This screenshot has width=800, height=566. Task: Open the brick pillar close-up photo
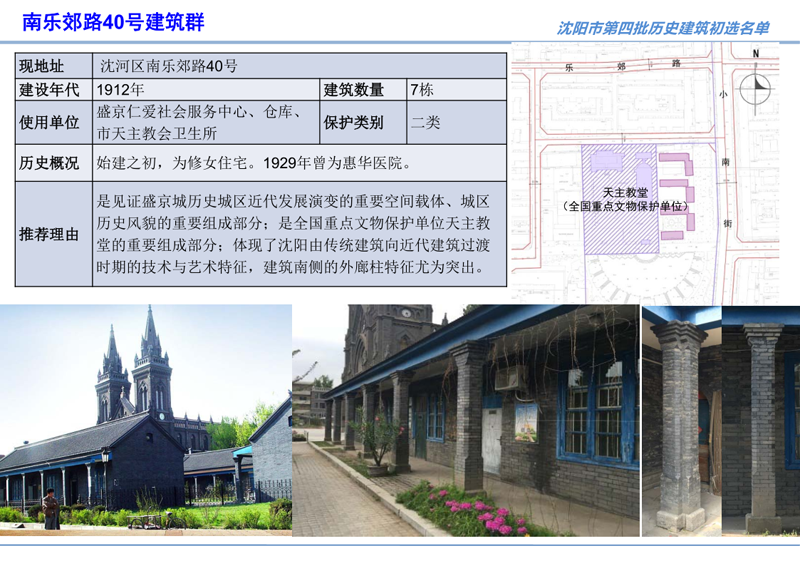click(721, 420)
